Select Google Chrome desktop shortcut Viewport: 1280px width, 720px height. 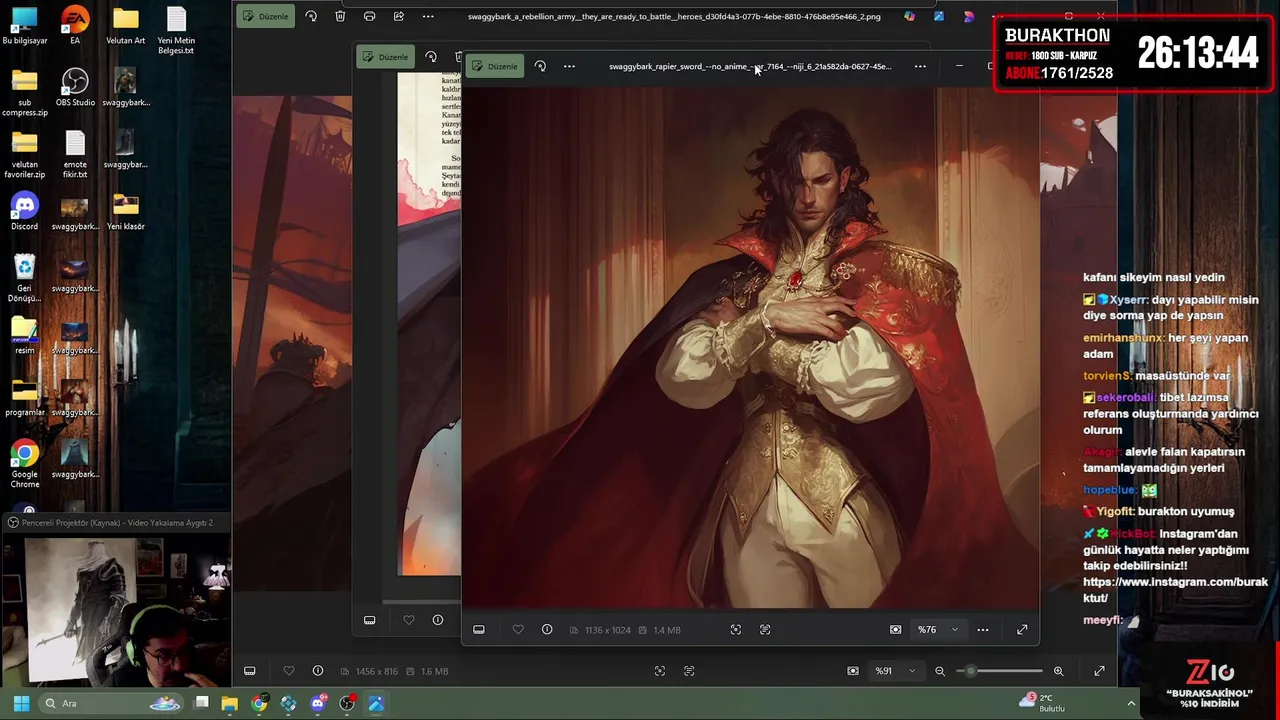point(25,465)
